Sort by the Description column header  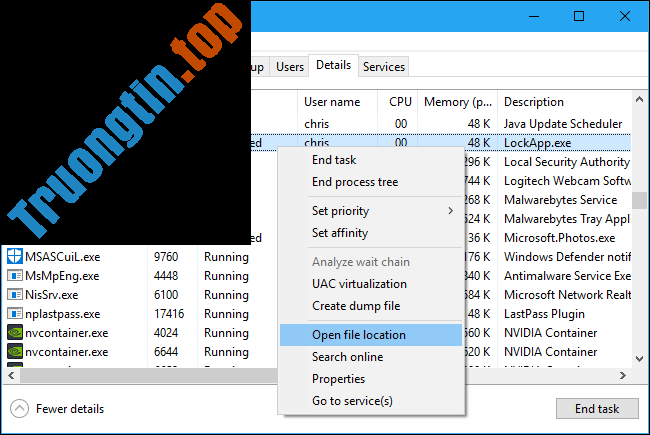click(564, 102)
